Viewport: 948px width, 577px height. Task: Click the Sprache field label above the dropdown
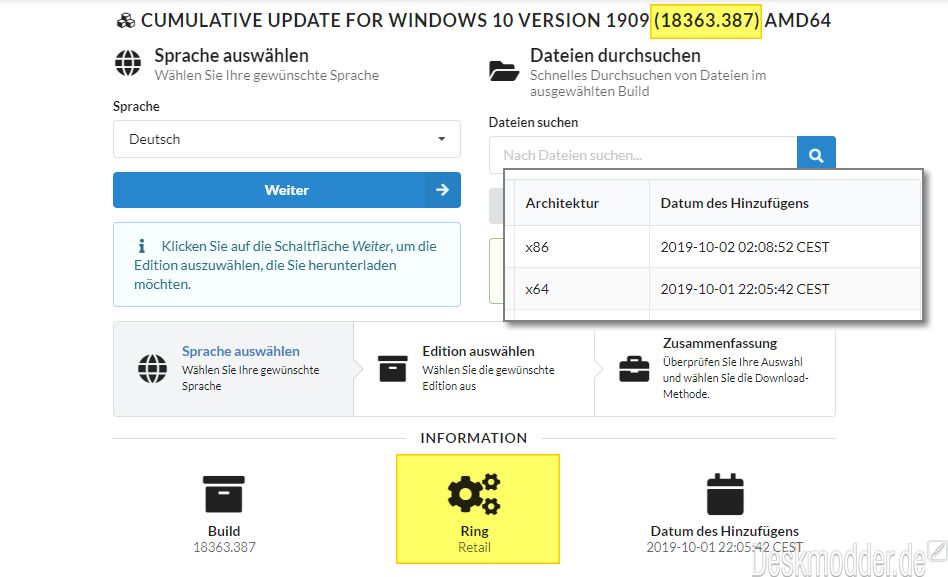[x=136, y=106]
